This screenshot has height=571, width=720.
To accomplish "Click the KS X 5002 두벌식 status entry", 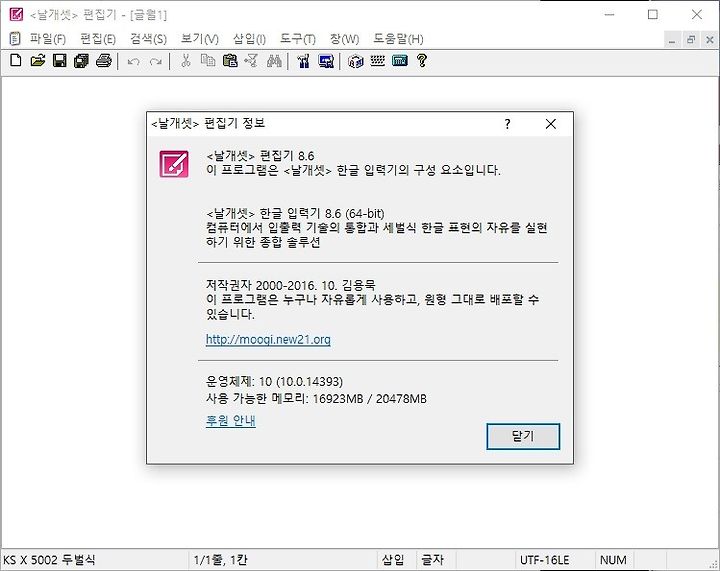I will point(49,560).
